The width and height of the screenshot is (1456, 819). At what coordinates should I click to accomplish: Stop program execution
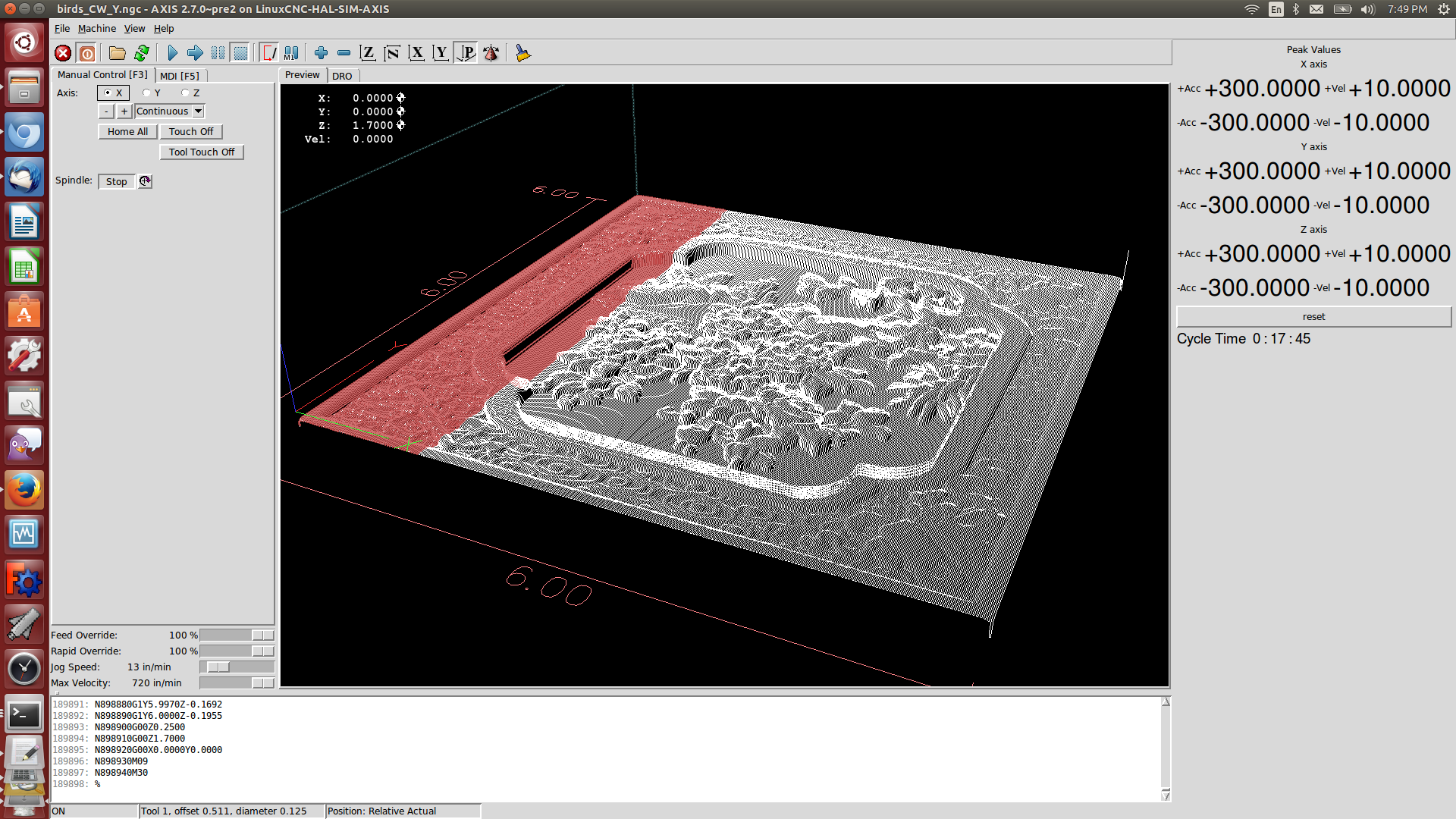coord(240,53)
